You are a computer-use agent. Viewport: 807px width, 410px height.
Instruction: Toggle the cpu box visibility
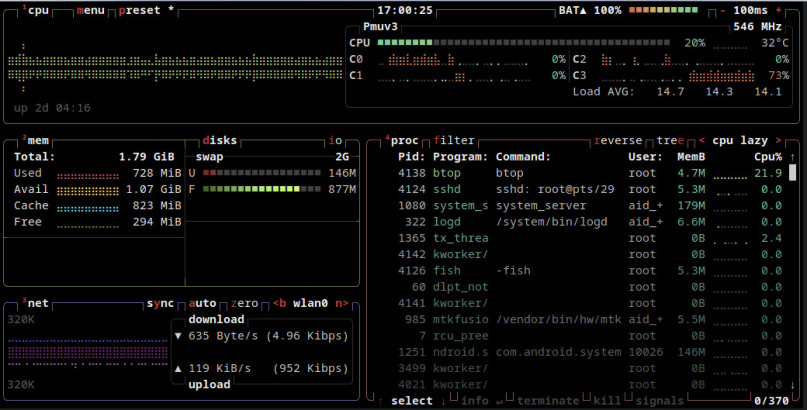pos(37,10)
